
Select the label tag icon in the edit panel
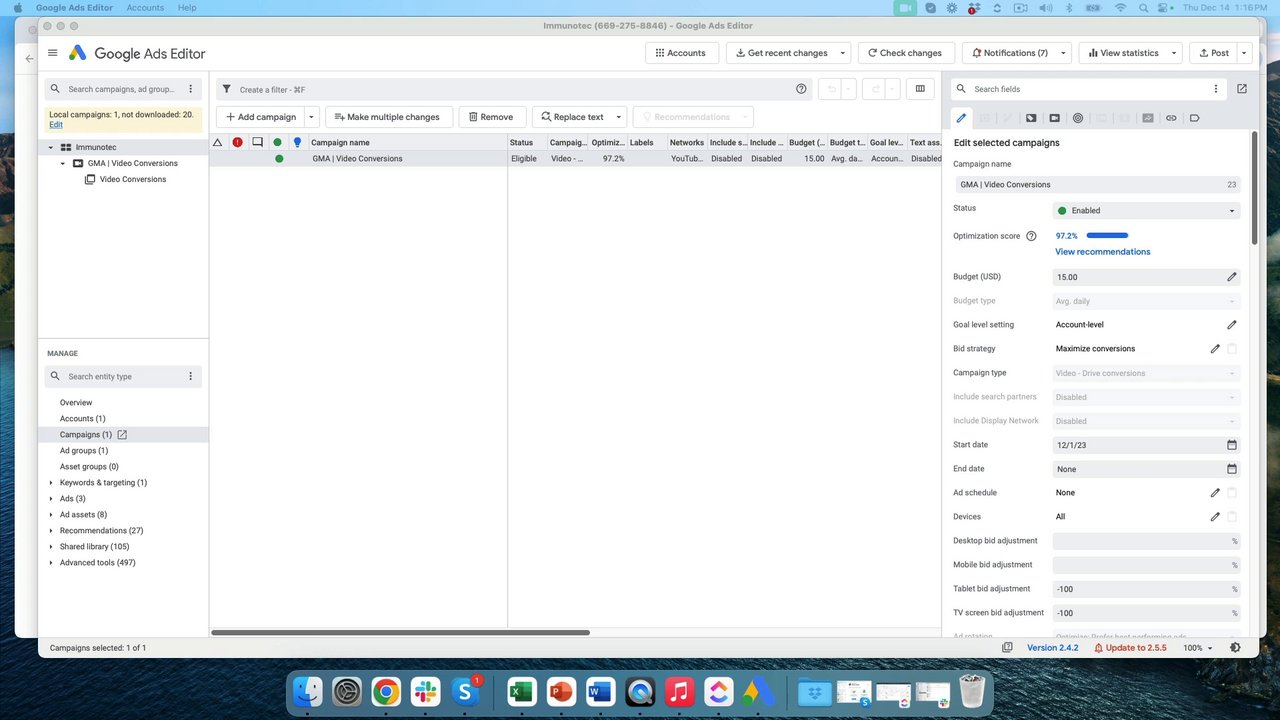point(1195,118)
